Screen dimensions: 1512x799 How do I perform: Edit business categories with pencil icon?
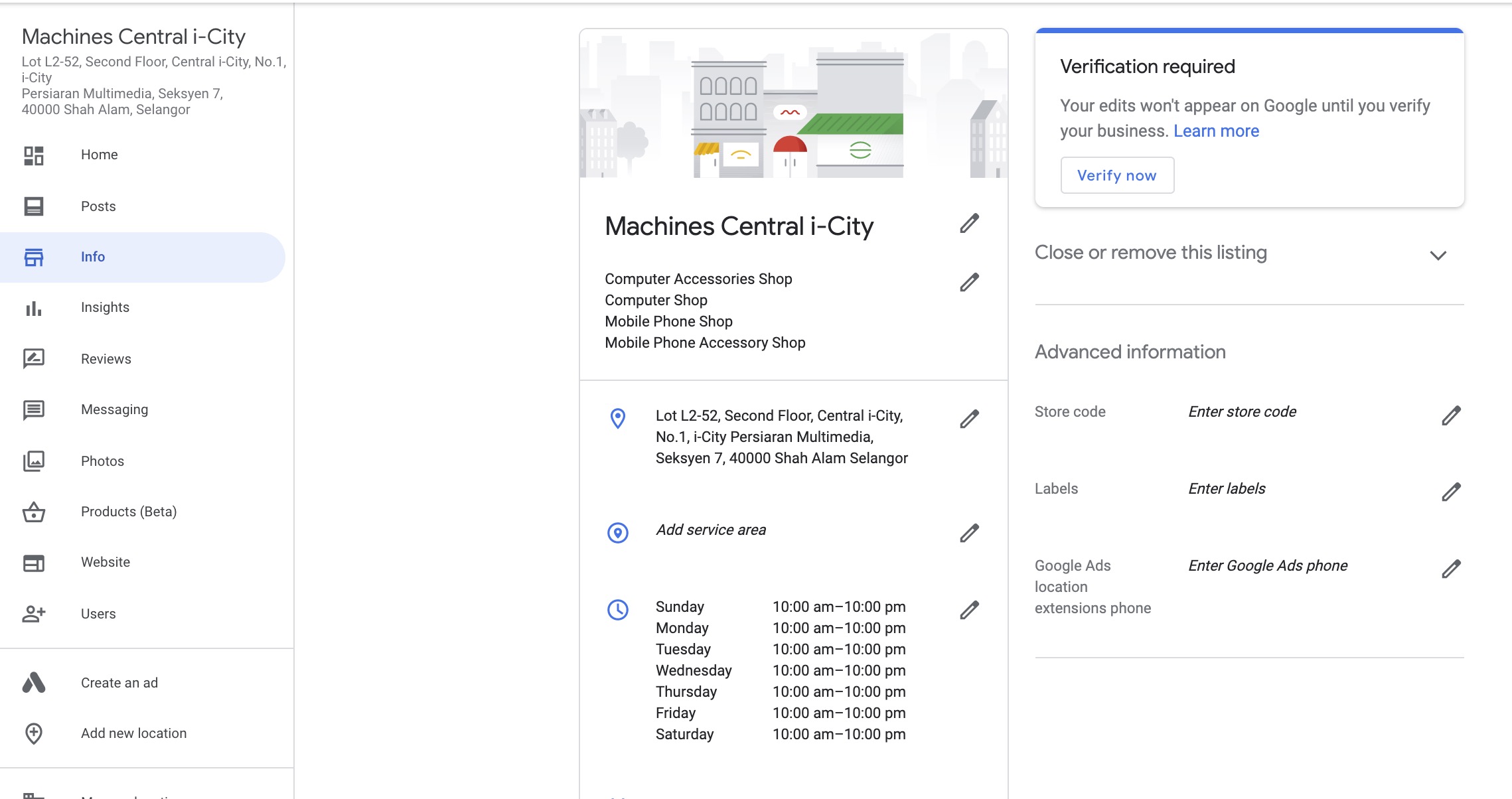coord(970,282)
